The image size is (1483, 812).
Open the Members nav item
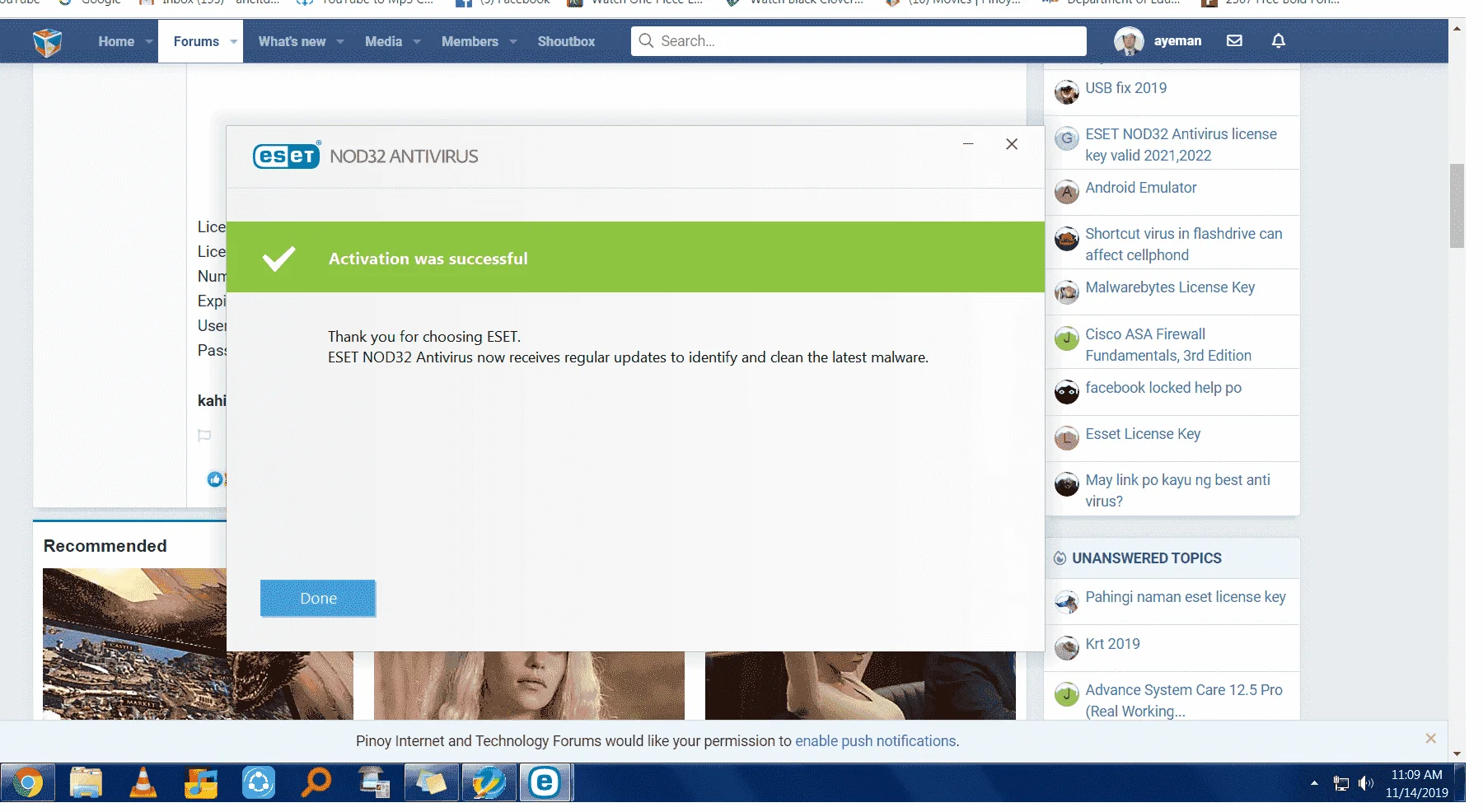pos(470,41)
